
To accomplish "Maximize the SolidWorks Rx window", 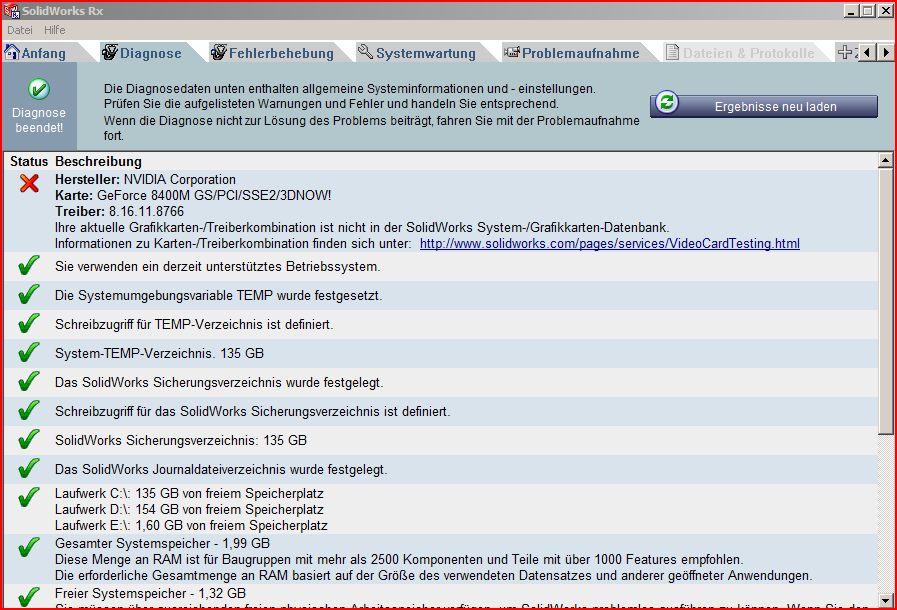I will pos(868,10).
